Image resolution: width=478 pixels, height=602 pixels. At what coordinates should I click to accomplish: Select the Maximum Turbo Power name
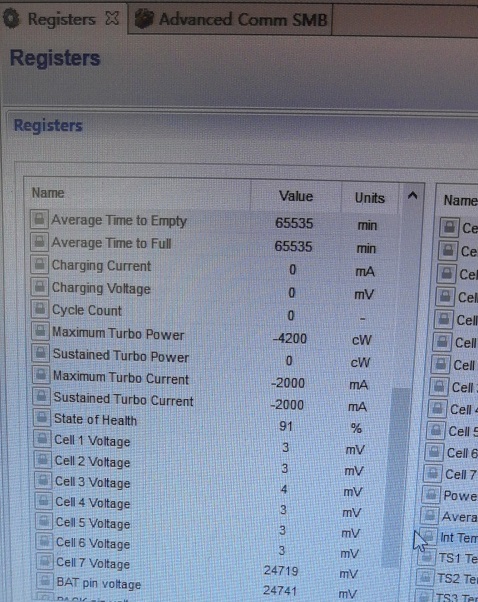pos(118,333)
